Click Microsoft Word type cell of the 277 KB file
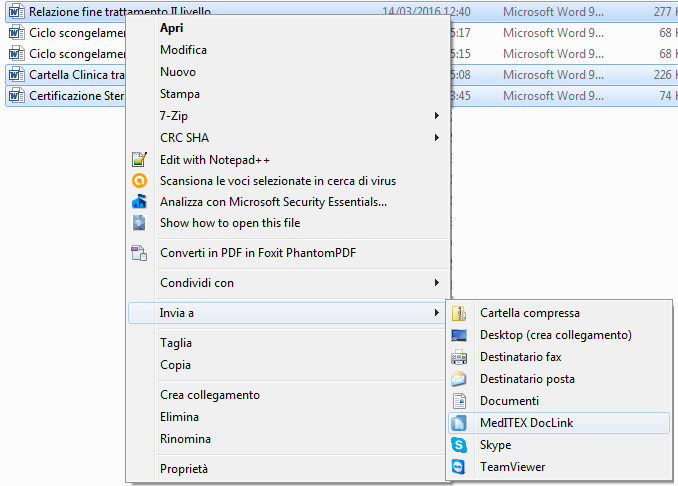Viewport: 678px width, 486px height. tap(553, 12)
